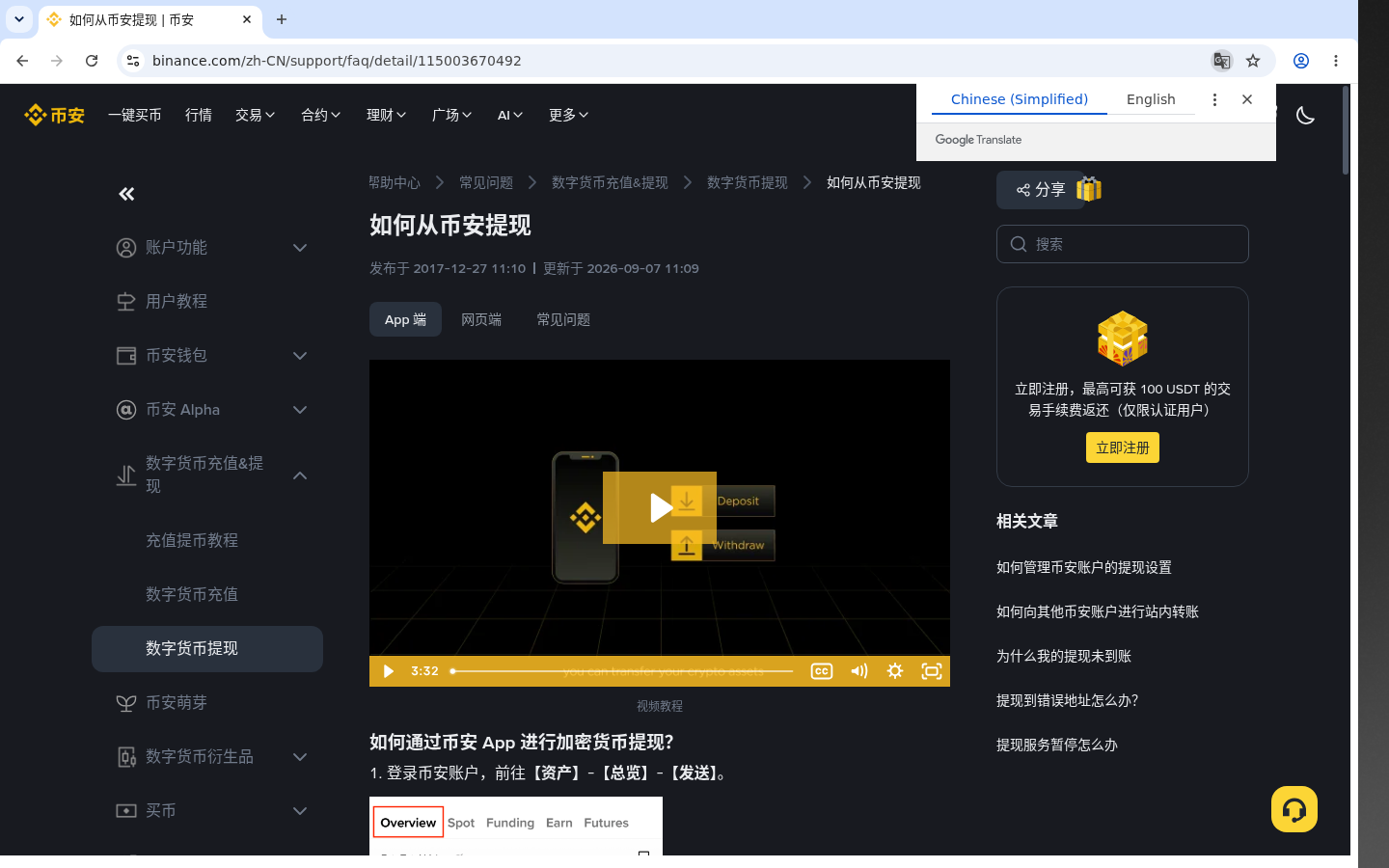1389x868 pixels.
Task: Switch to the 网页端 tab
Action: [481, 319]
